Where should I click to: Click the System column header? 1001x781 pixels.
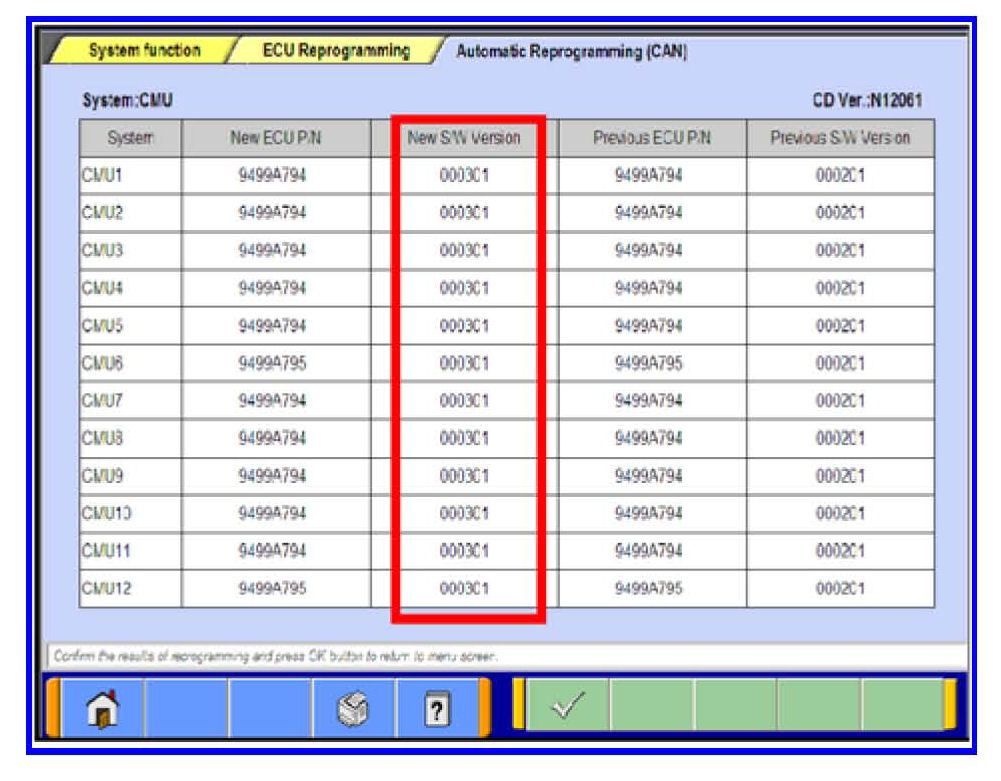(130, 138)
